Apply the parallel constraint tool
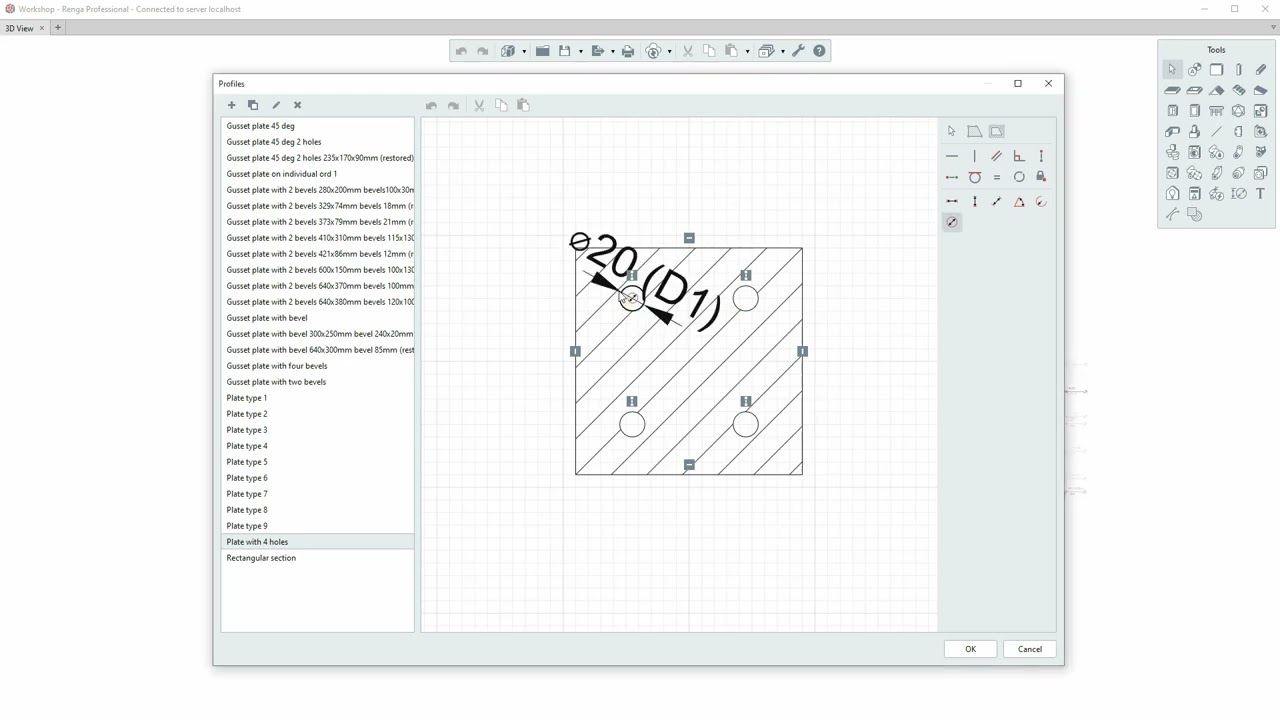 pyautogui.click(x=996, y=156)
